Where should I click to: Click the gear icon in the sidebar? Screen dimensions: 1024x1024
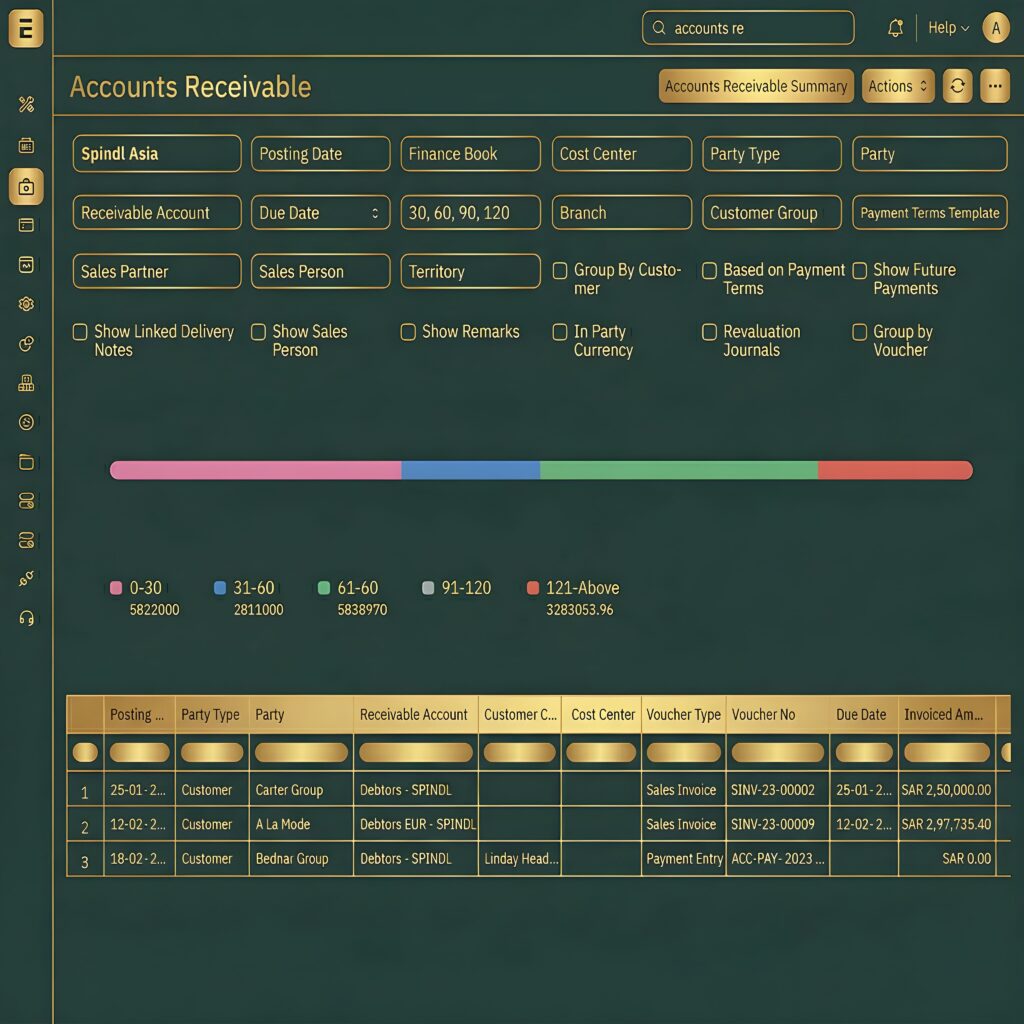27,304
